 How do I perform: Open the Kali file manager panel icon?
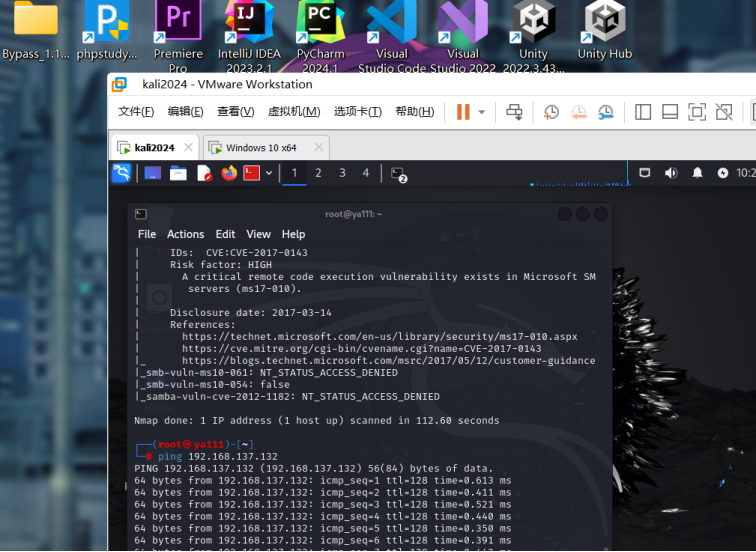(x=178, y=173)
